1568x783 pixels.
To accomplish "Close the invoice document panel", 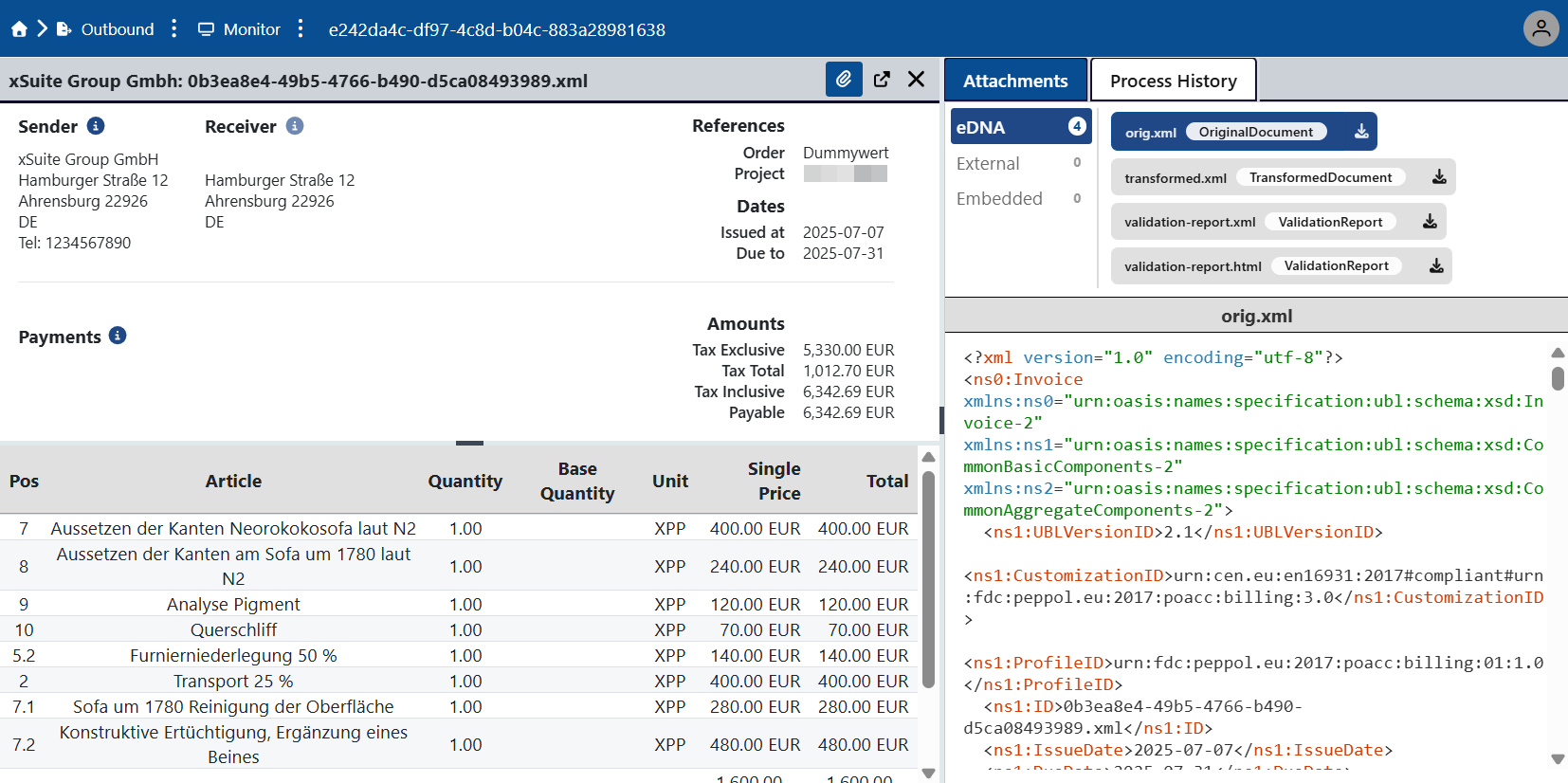I will 916,80.
